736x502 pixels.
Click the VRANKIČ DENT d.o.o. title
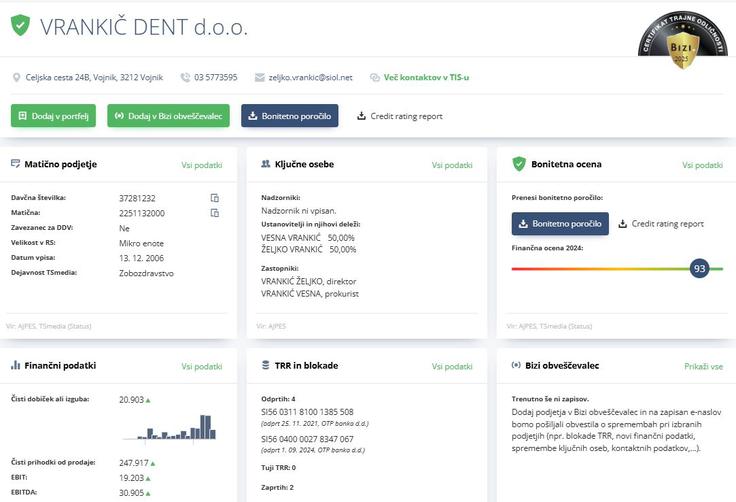[x=144, y=26]
